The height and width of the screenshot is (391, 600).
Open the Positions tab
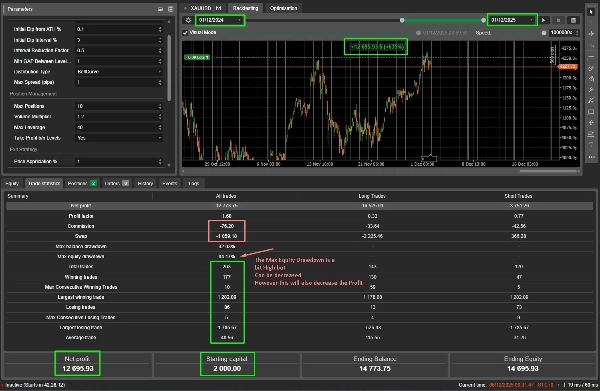tap(82, 183)
